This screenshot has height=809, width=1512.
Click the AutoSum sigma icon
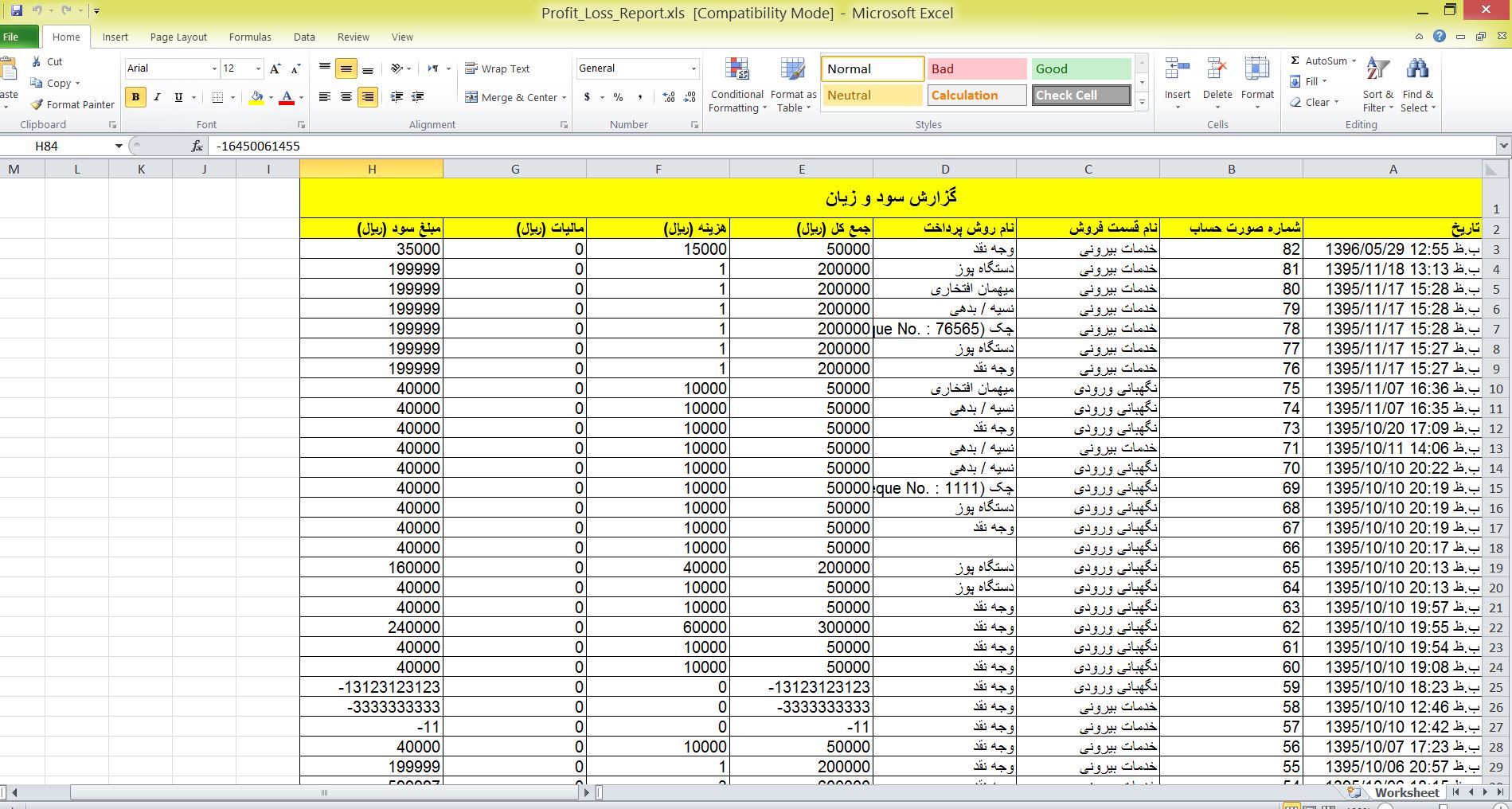(x=1295, y=61)
